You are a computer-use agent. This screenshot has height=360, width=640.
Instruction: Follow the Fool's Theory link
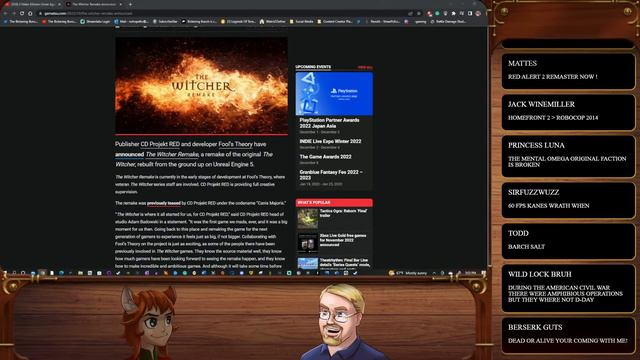pyautogui.click(x=236, y=144)
